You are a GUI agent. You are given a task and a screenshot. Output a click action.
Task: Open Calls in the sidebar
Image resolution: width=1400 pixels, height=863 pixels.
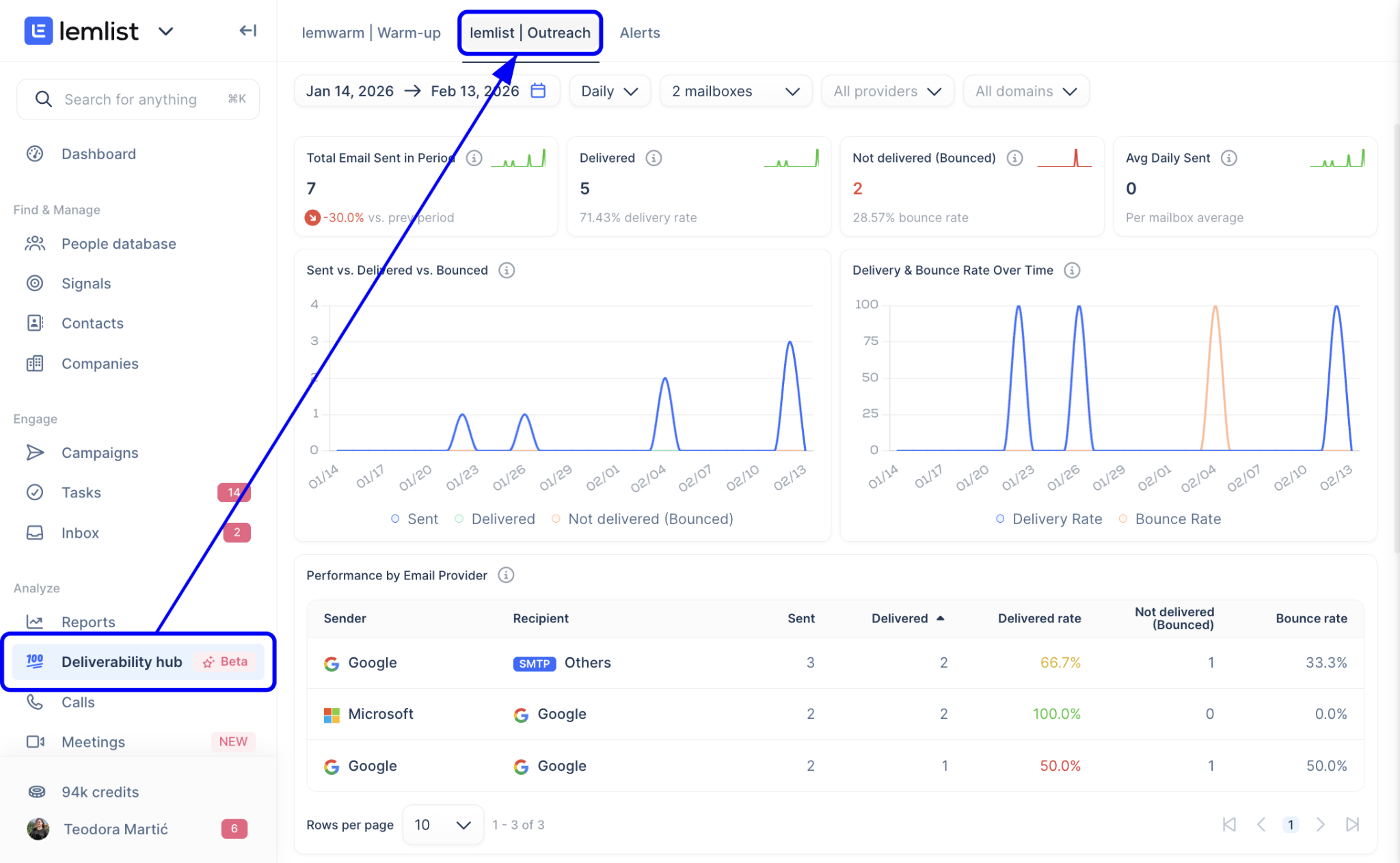point(78,702)
